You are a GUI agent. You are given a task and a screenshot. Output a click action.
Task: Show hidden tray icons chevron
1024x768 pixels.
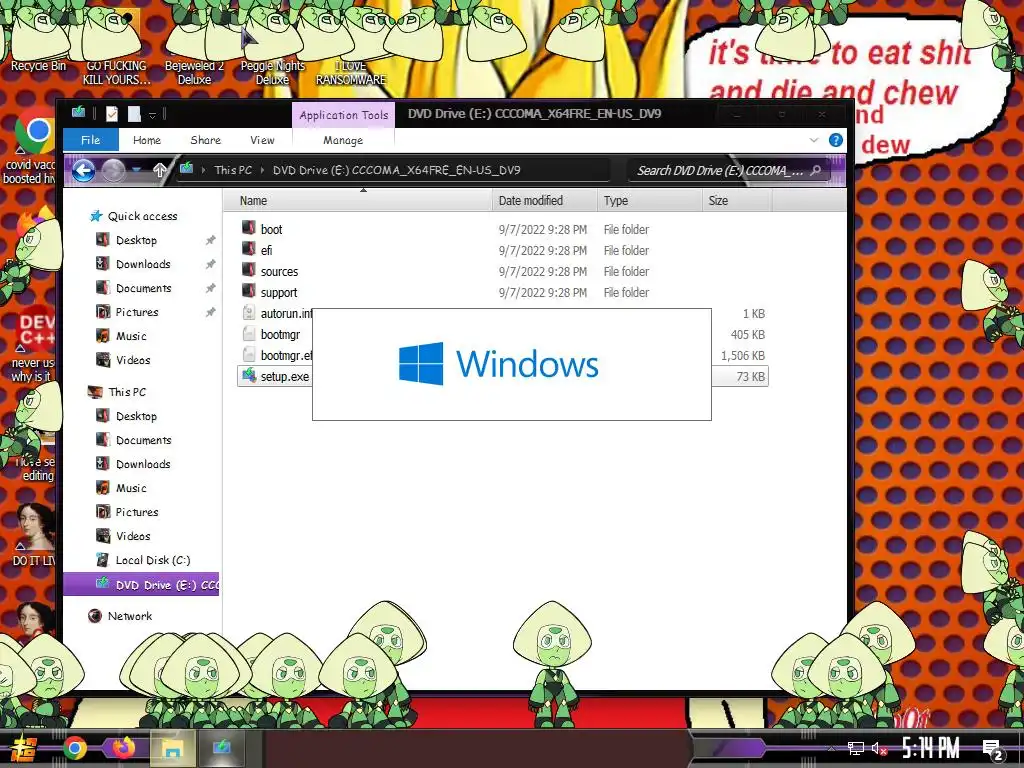831,748
